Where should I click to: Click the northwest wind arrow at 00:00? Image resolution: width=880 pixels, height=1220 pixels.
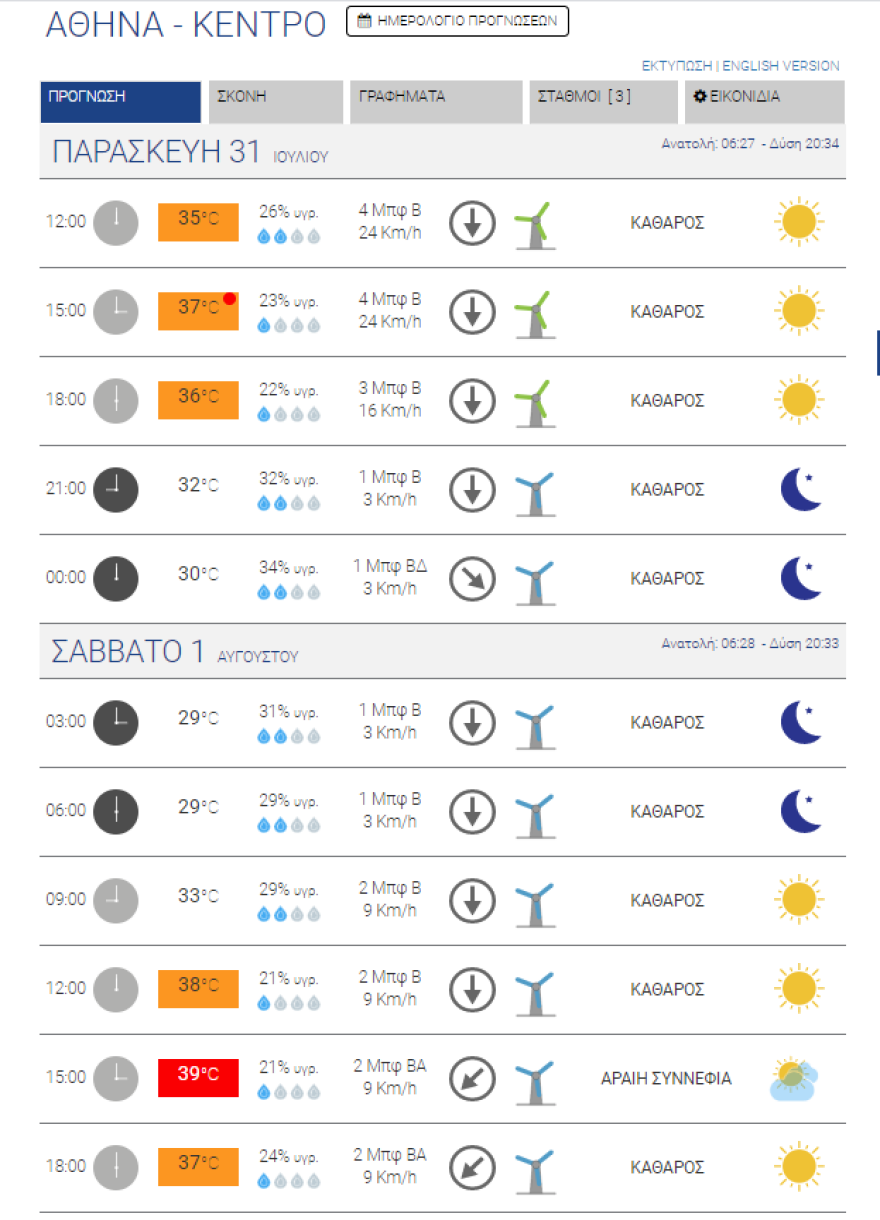pyautogui.click(x=472, y=579)
